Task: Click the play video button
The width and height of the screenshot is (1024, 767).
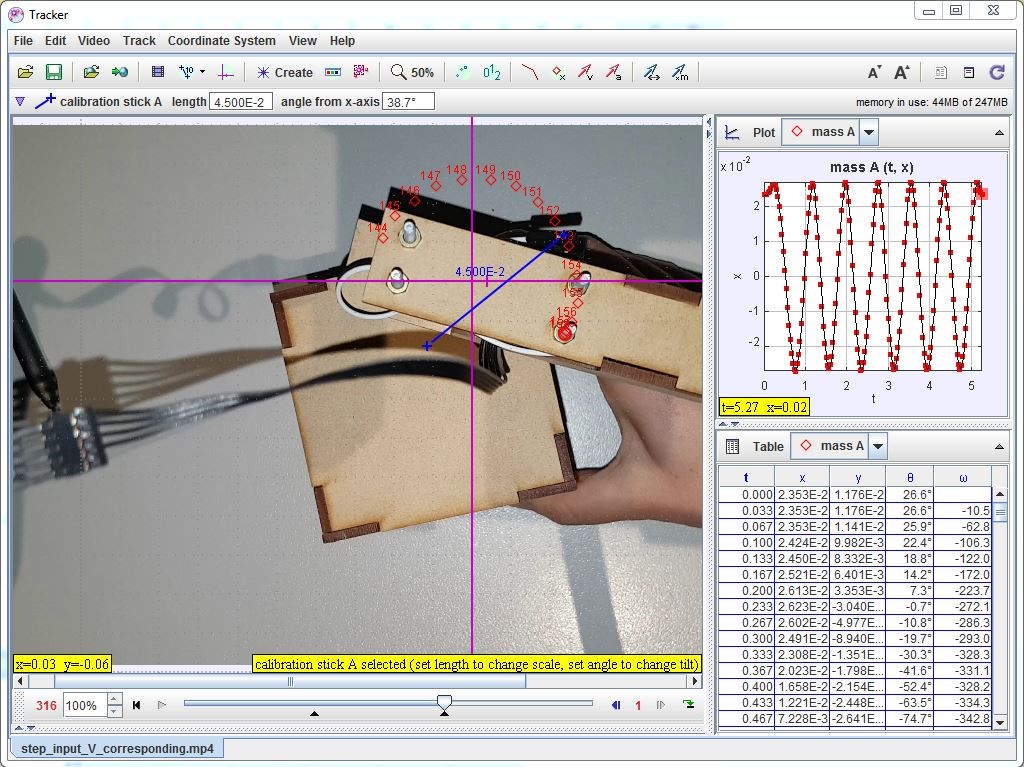Action: click(x=162, y=705)
